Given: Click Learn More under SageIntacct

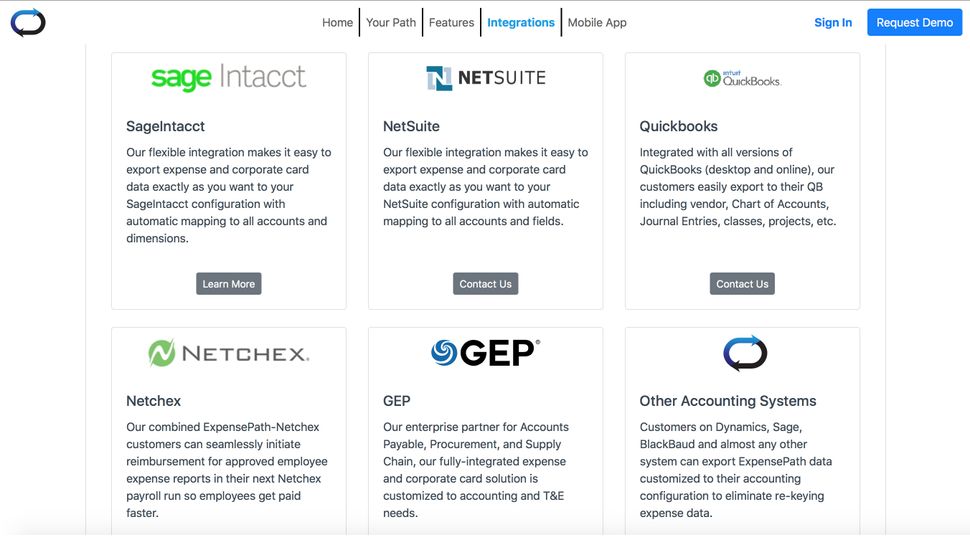Looking at the screenshot, I should tap(229, 284).
